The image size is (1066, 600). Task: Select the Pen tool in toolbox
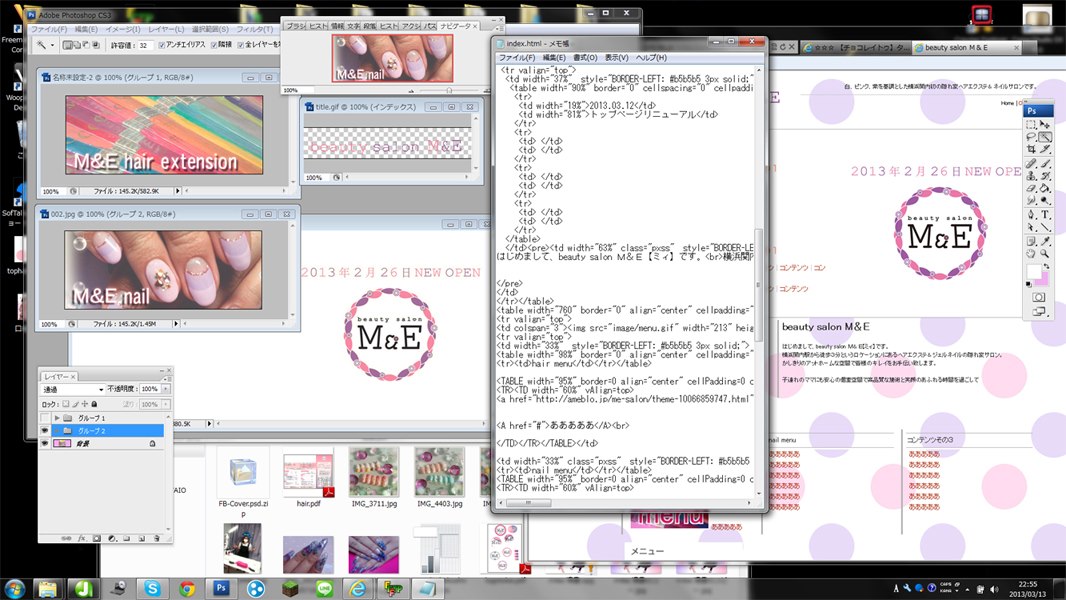(1031, 215)
